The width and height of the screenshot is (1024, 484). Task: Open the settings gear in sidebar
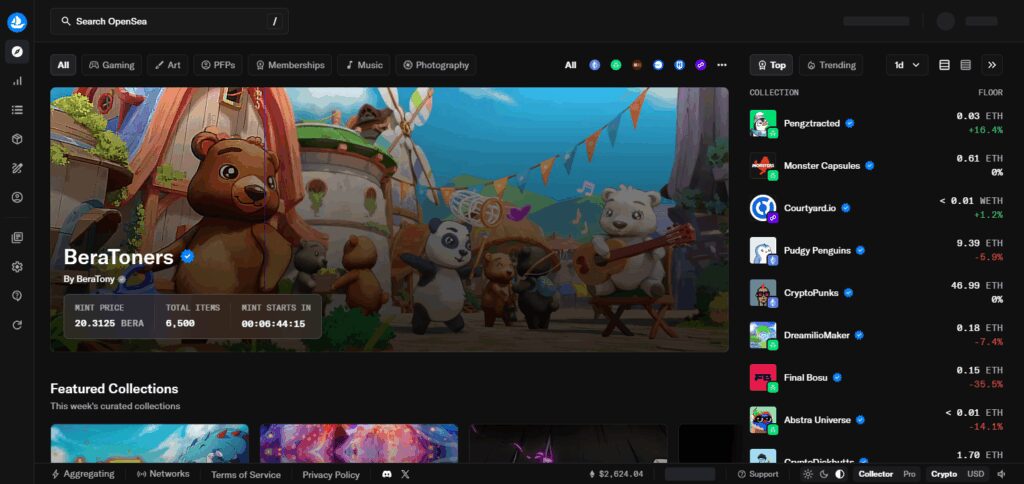[x=18, y=266]
